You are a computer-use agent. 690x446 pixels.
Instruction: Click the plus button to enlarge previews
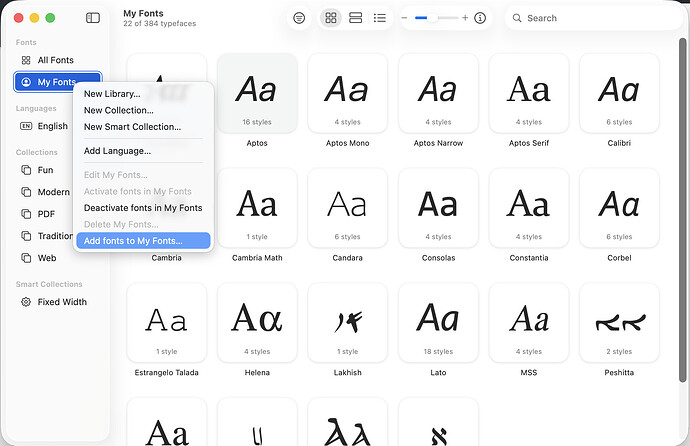click(465, 18)
